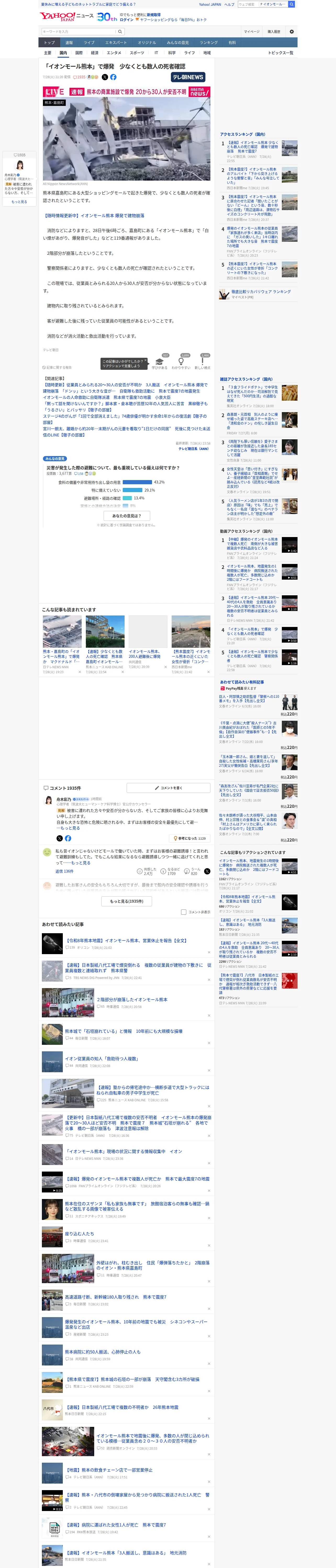Share the article on Facebook from header

113,77
